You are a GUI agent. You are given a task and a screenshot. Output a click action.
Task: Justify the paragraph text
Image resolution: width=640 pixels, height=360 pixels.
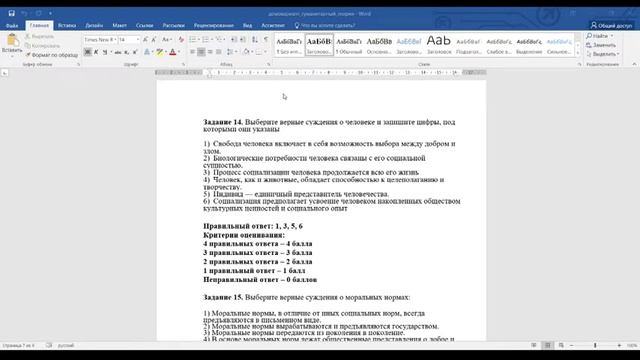click(219, 52)
